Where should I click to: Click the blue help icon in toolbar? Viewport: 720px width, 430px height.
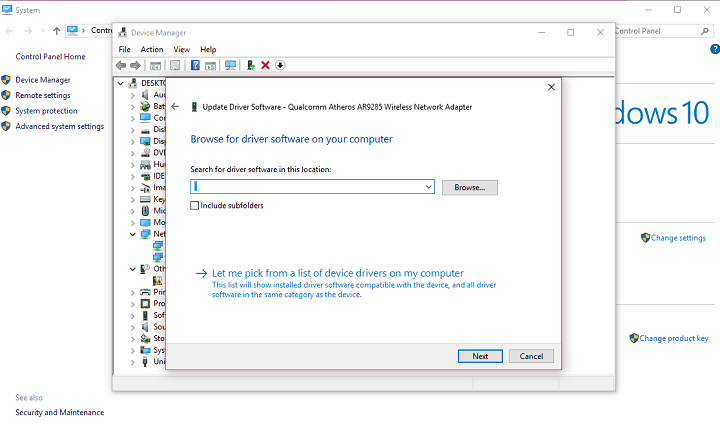195,65
